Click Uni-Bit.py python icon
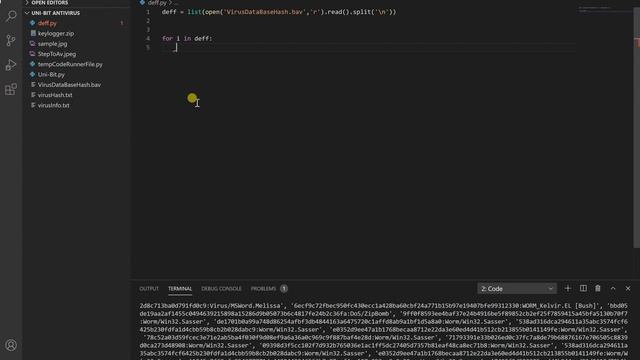640x360 pixels. 33,74
